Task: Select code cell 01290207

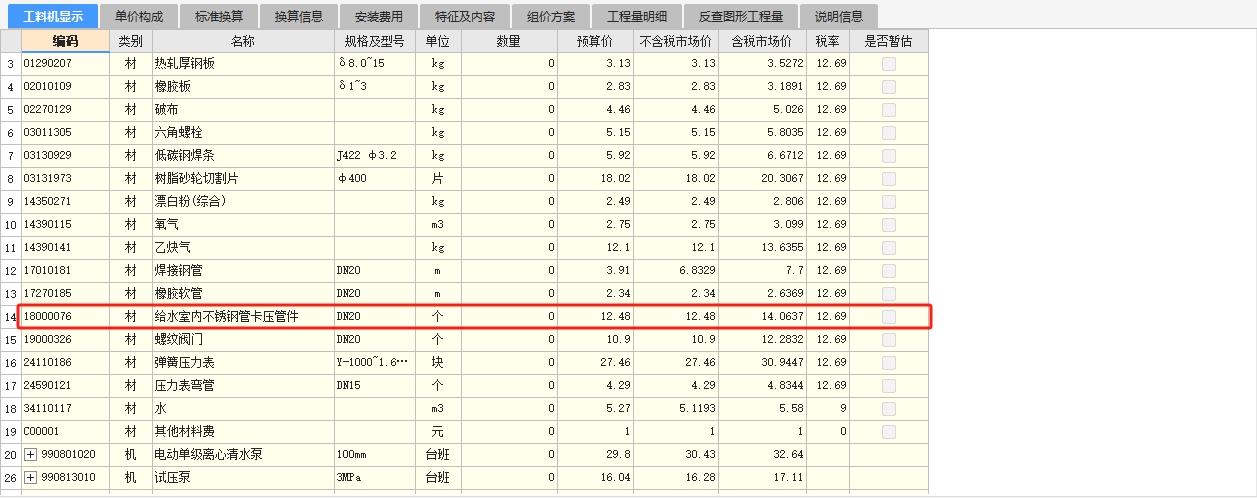Action: pos(65,63)
